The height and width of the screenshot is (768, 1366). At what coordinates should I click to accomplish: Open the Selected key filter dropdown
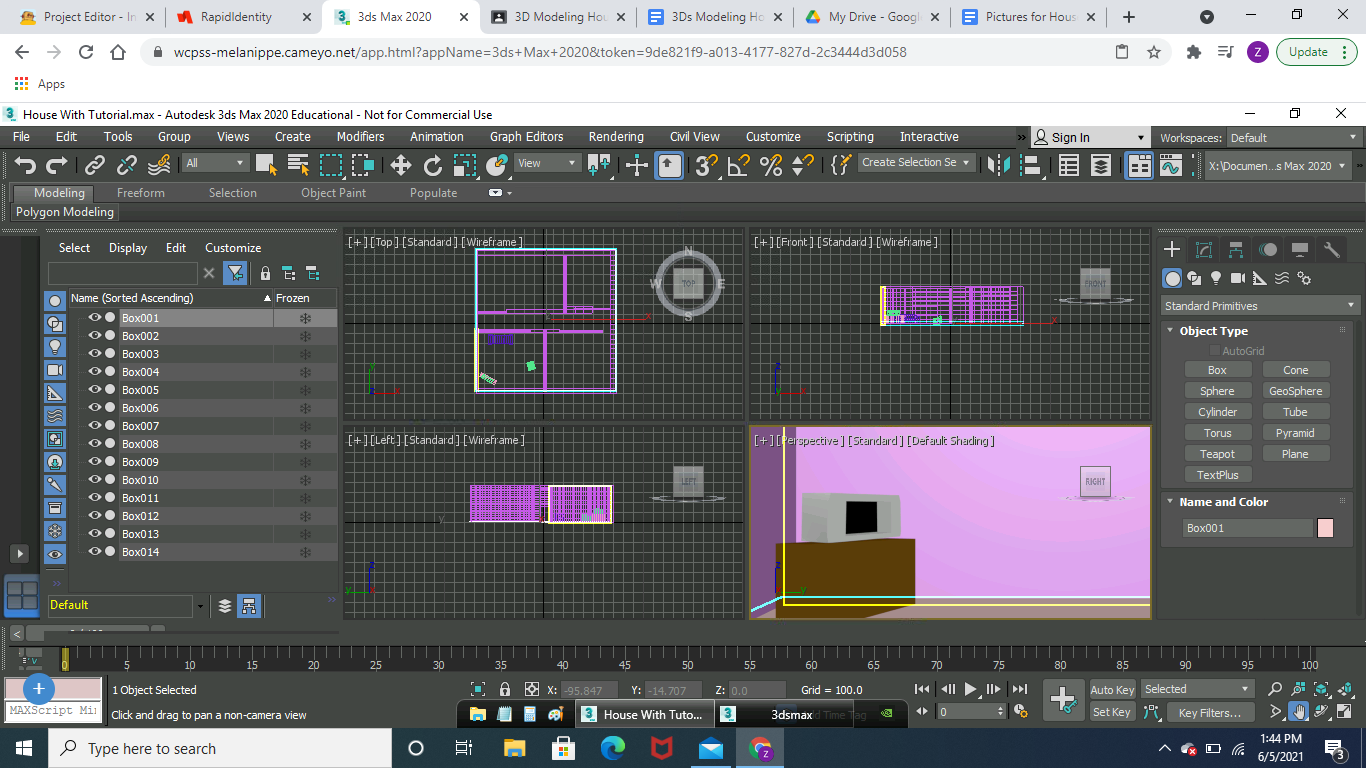click(x=1197, y=689)
